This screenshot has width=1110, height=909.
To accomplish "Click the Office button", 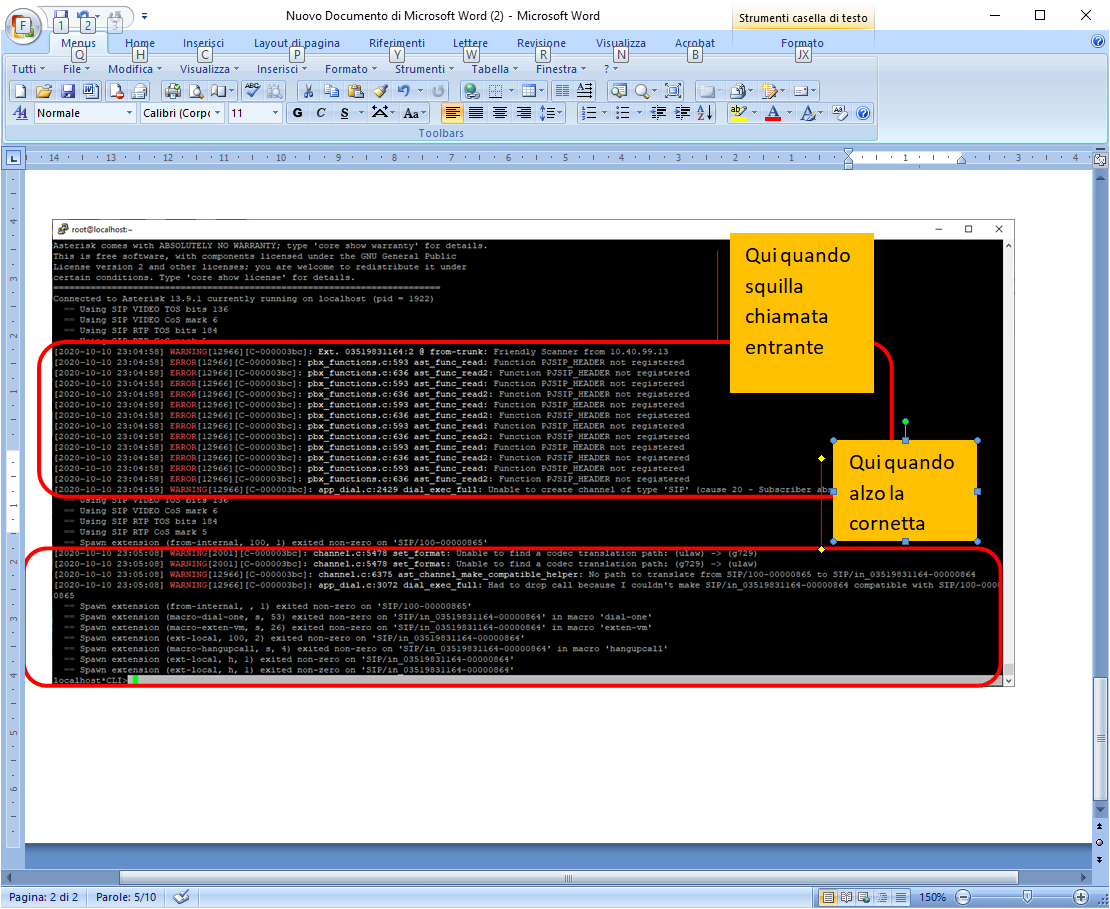I will pos(23,25).
